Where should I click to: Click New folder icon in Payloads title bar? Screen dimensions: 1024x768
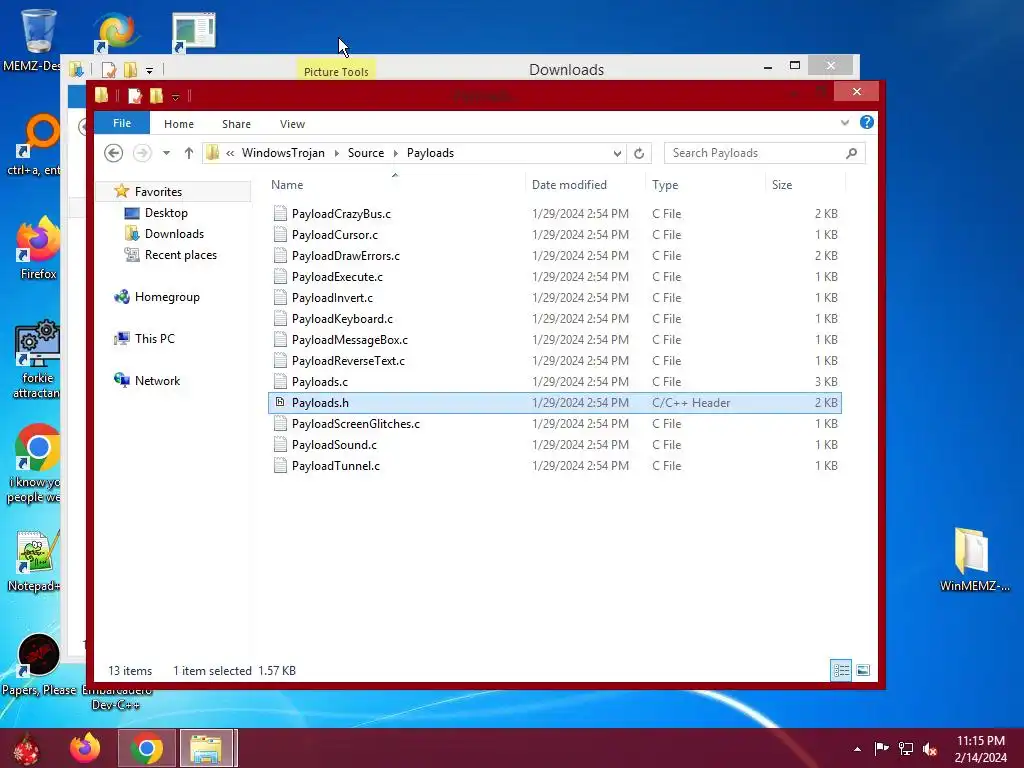point(157,96)
